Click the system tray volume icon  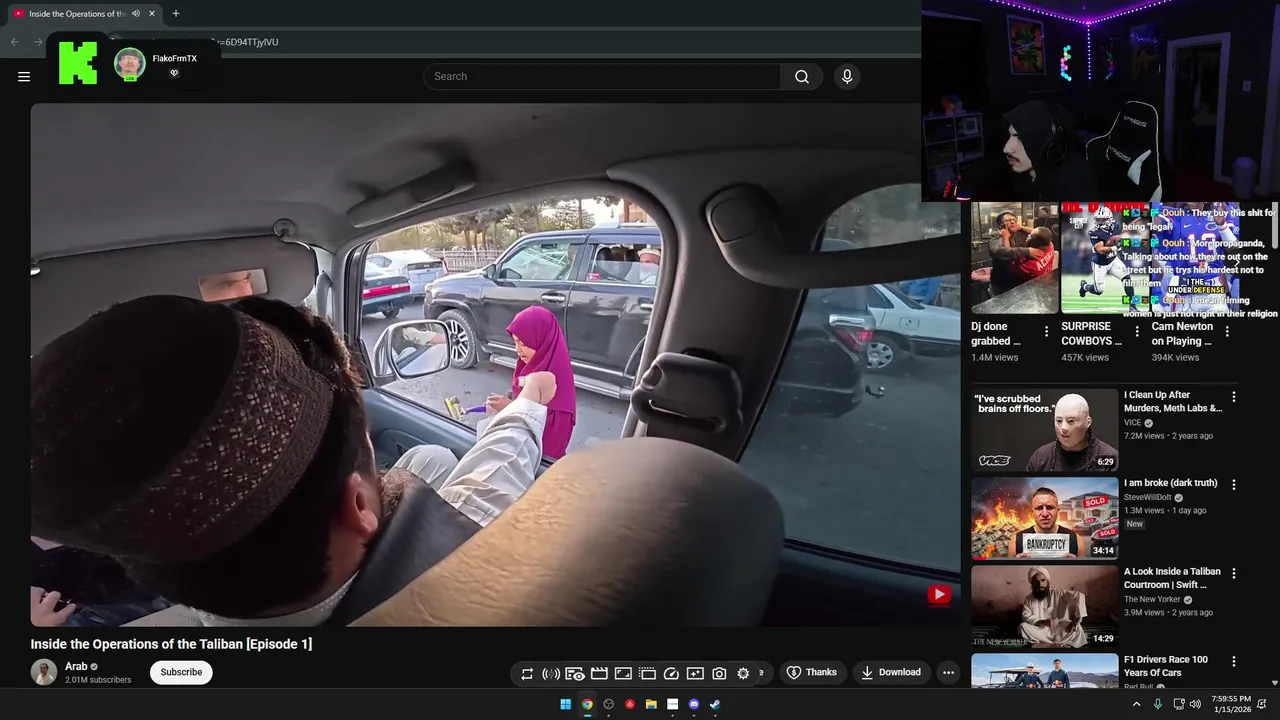tap(1196, 704)
